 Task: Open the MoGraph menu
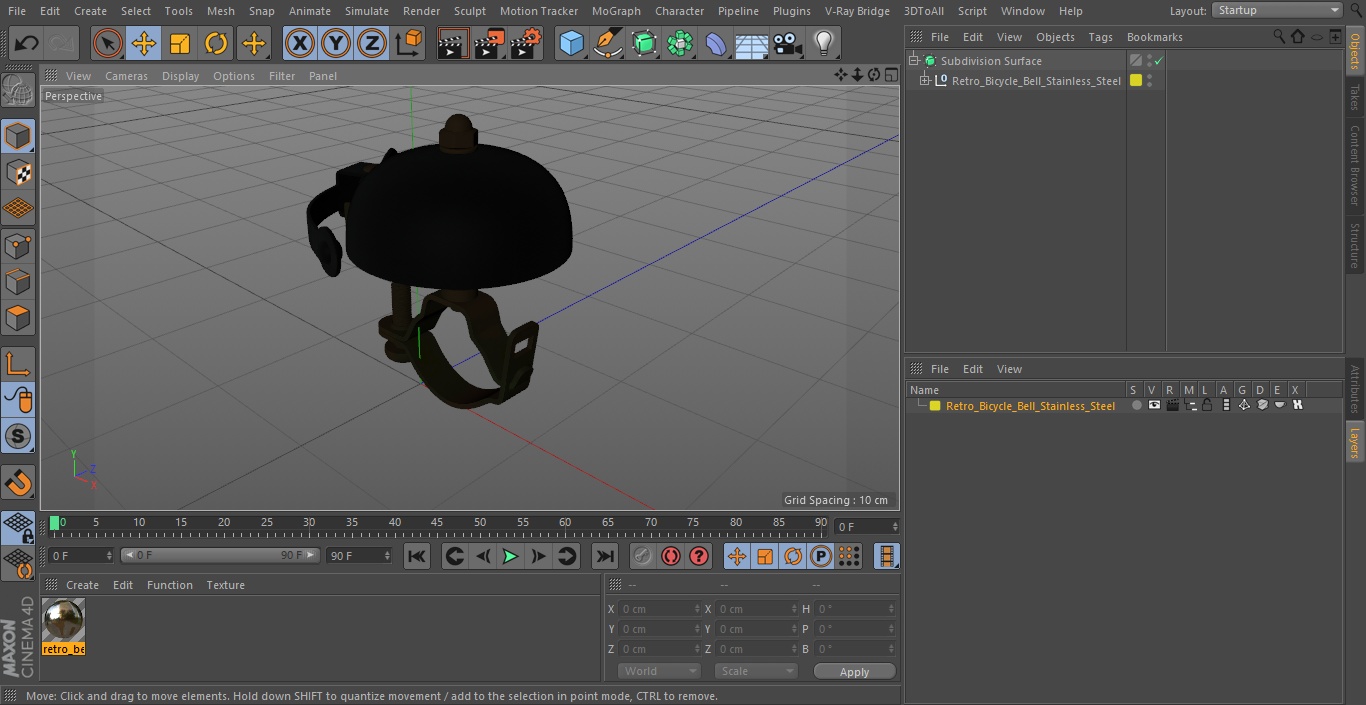[x=616, y=11]
